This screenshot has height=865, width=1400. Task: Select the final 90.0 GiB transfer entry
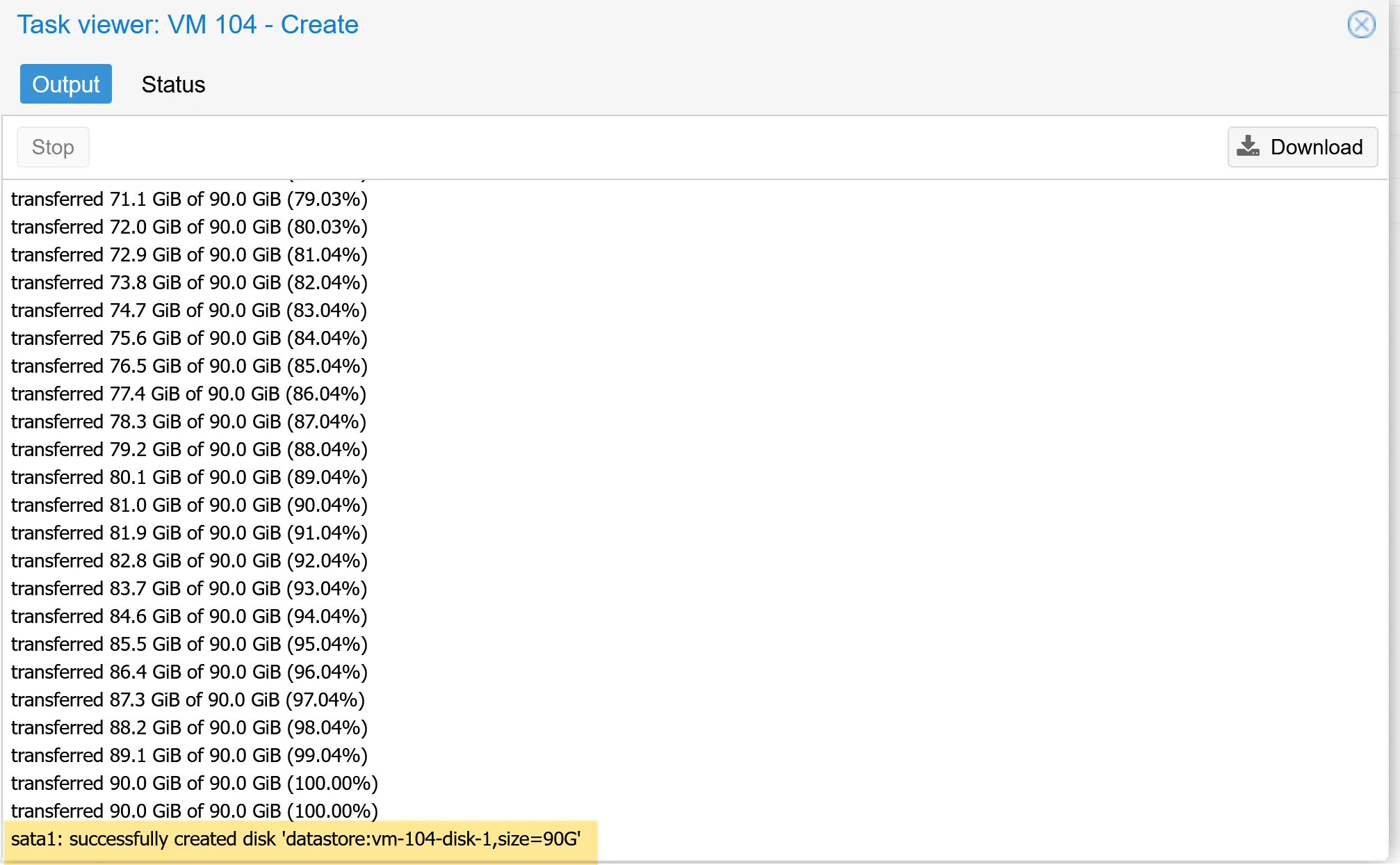click(194, 811)
